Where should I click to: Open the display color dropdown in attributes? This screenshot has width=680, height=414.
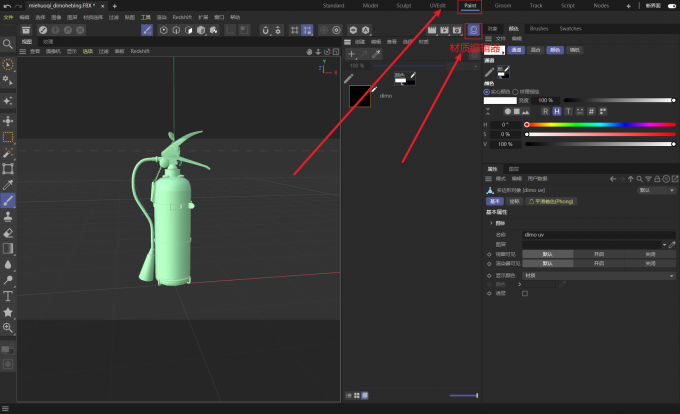pos(599,276)
